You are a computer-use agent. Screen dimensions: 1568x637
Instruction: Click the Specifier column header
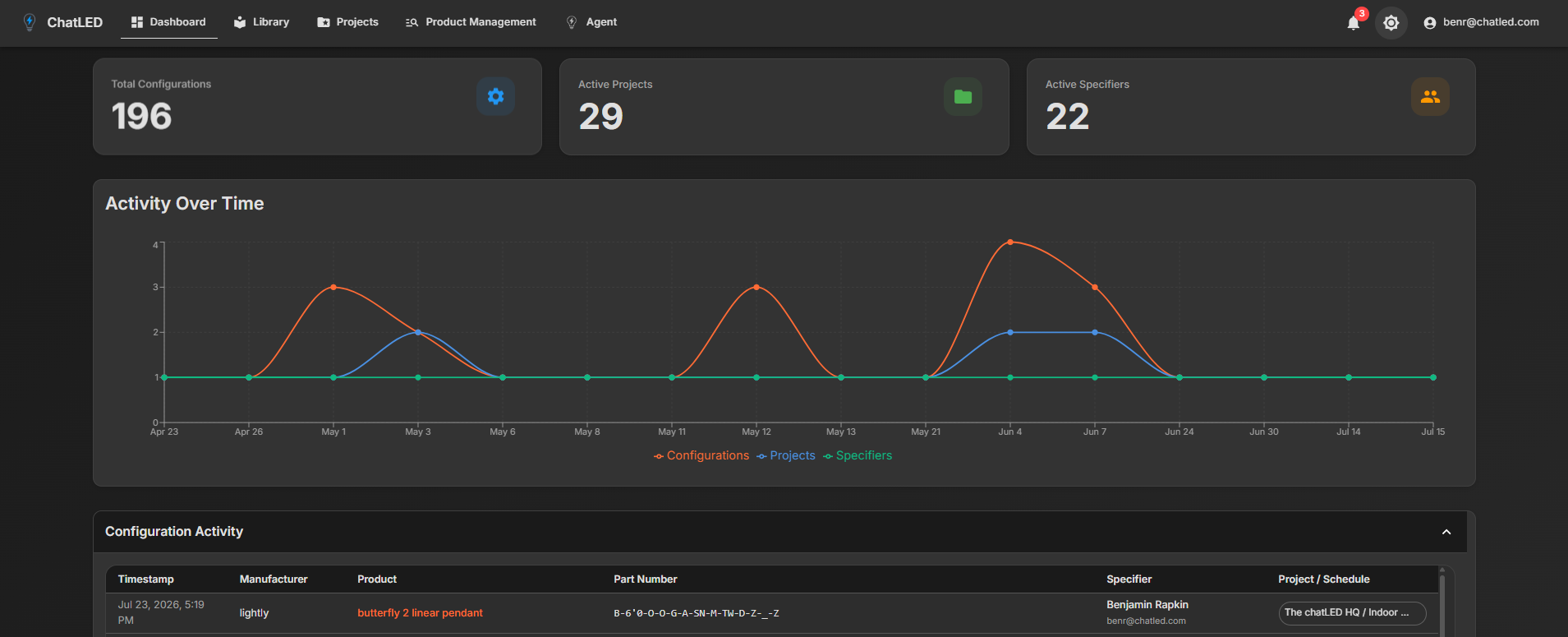1129,579
